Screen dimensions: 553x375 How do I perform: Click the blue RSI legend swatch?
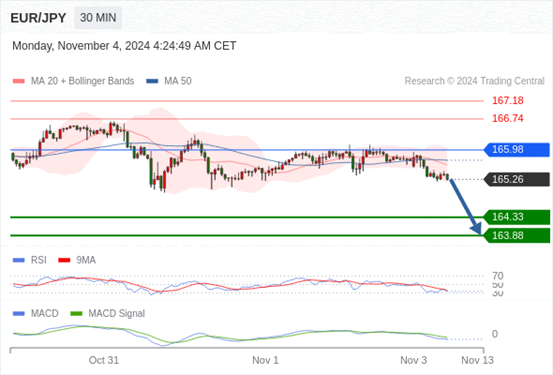[19, 260]
